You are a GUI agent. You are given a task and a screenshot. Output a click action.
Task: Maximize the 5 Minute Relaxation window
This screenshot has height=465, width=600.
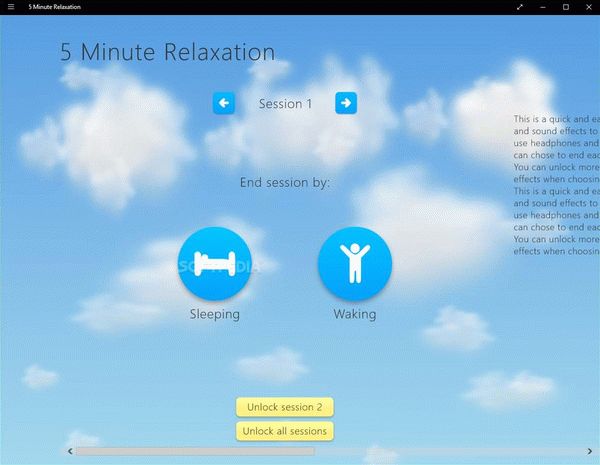[566, 7]
